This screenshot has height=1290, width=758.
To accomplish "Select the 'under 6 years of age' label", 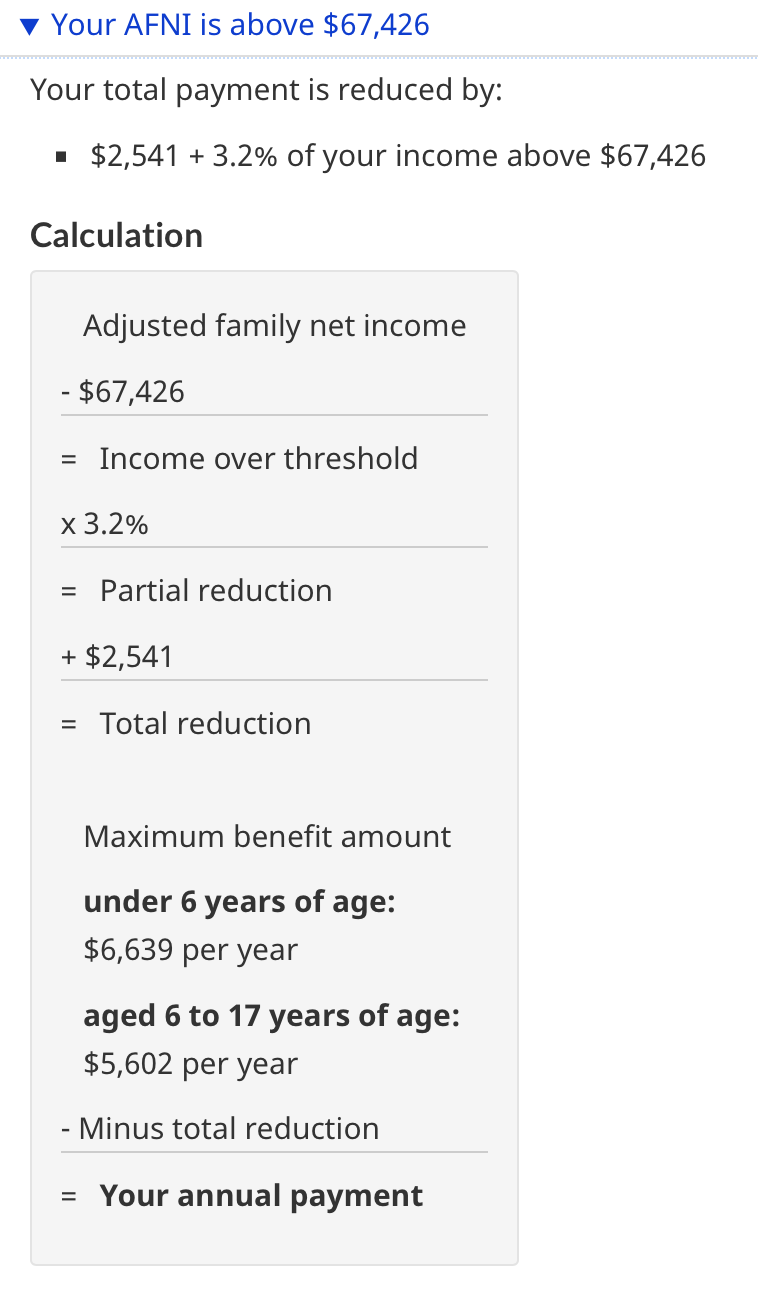I will point(240,902).
